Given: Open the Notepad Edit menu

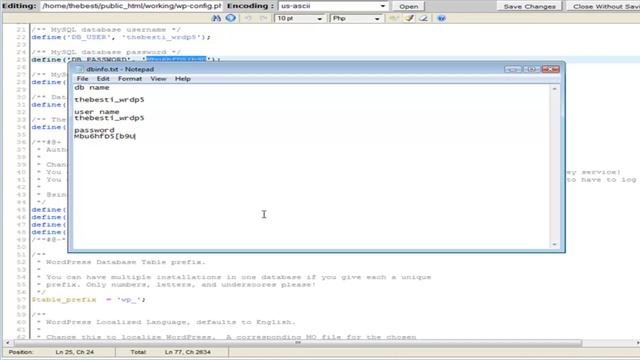Looking at the screenshot, I should [x=103, y=79].
